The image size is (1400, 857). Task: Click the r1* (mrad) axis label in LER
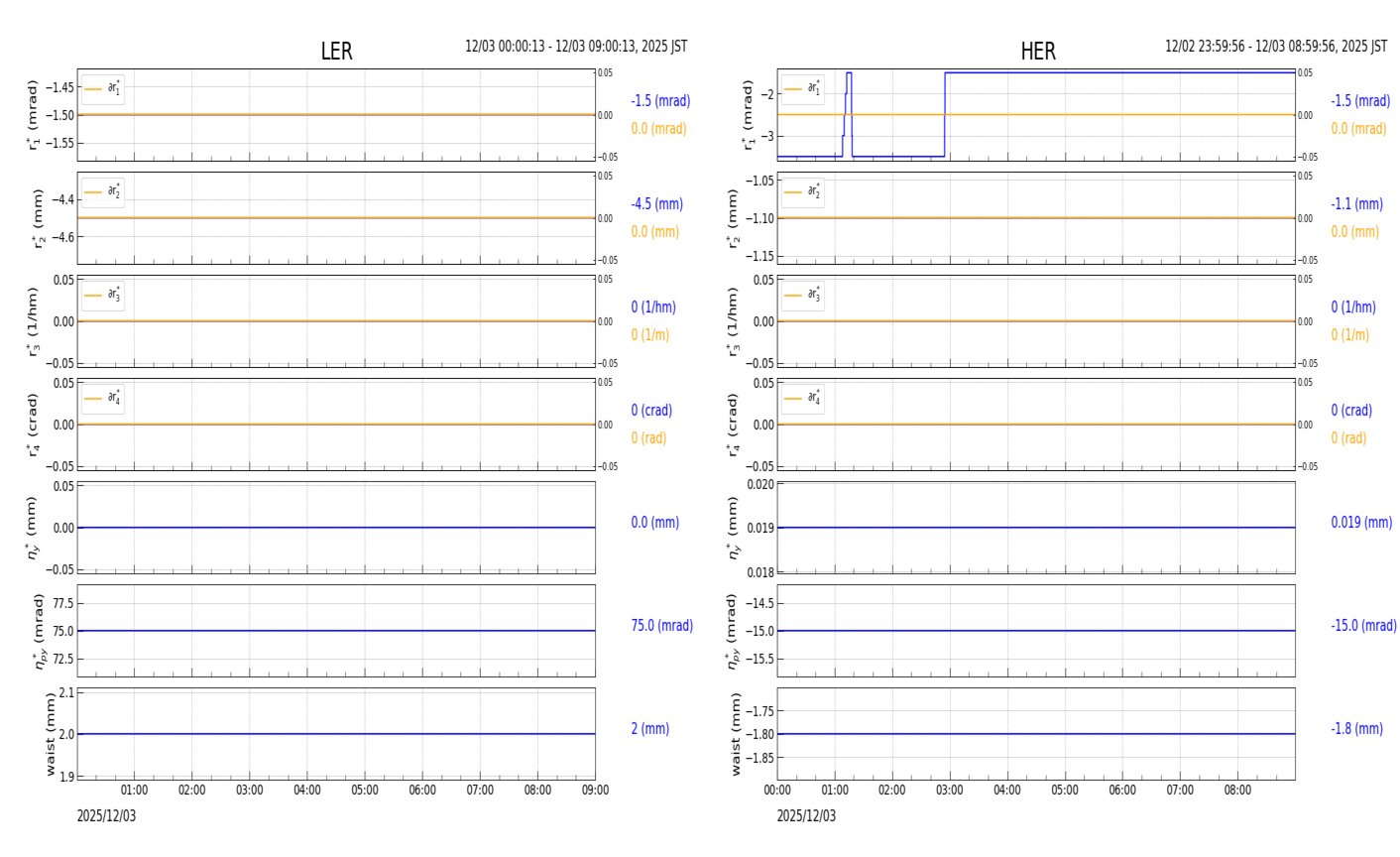[x=33, y=115]
